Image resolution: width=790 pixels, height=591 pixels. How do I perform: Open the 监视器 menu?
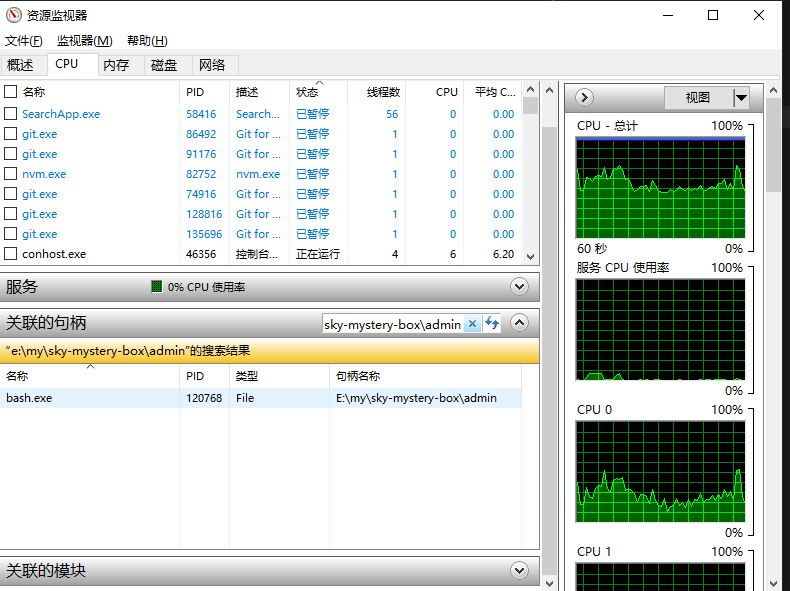pyautogui.click(x=84, y=41)
